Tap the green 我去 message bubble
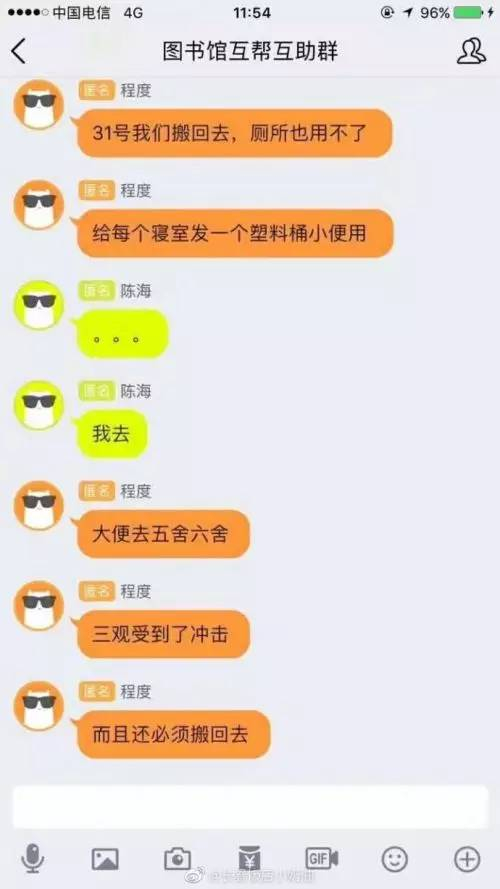 pos(112,434)
